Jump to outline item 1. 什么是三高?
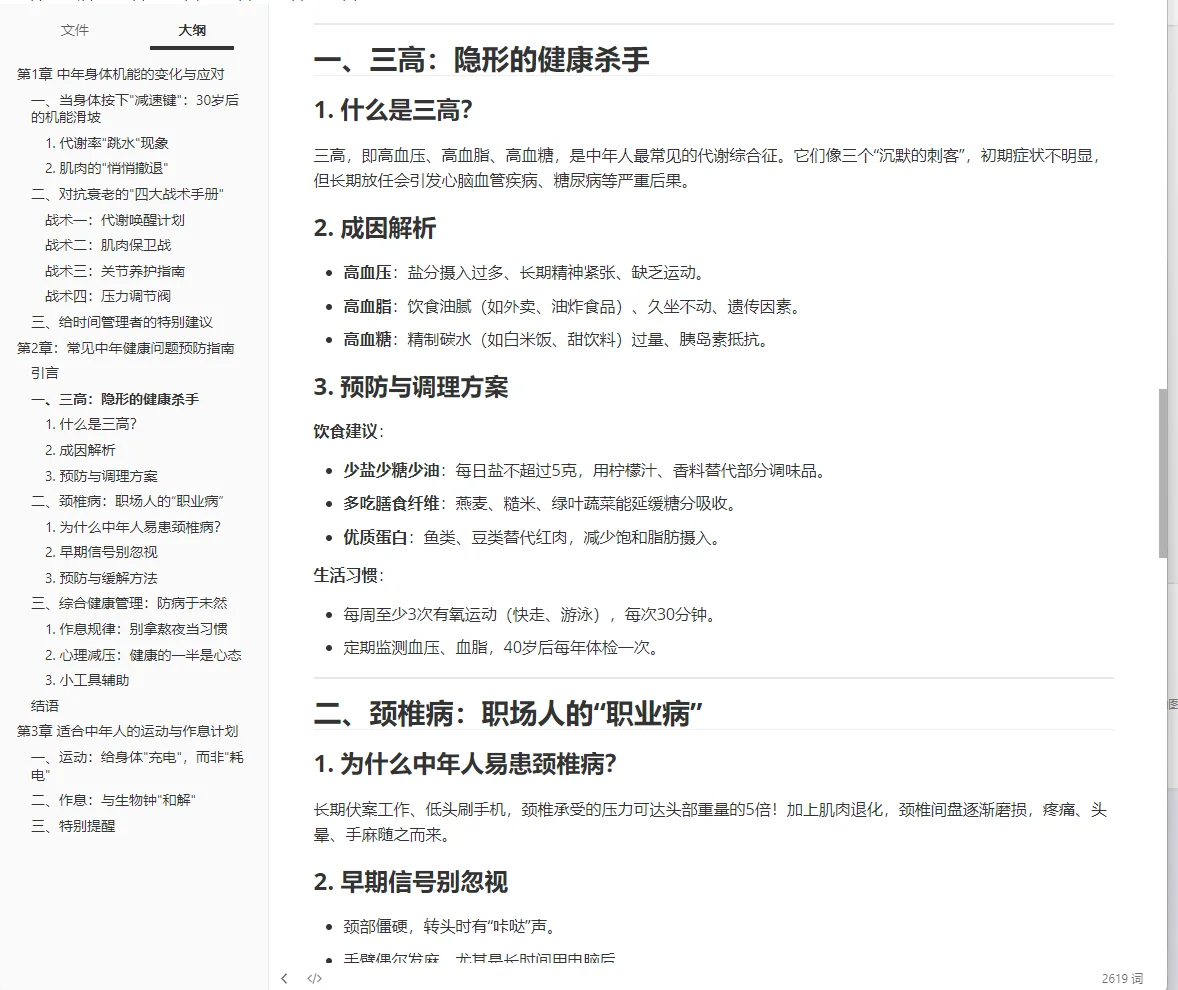The width and height of the screenshot is (1178, 990). pyautogui.click(x=91, y=424)
